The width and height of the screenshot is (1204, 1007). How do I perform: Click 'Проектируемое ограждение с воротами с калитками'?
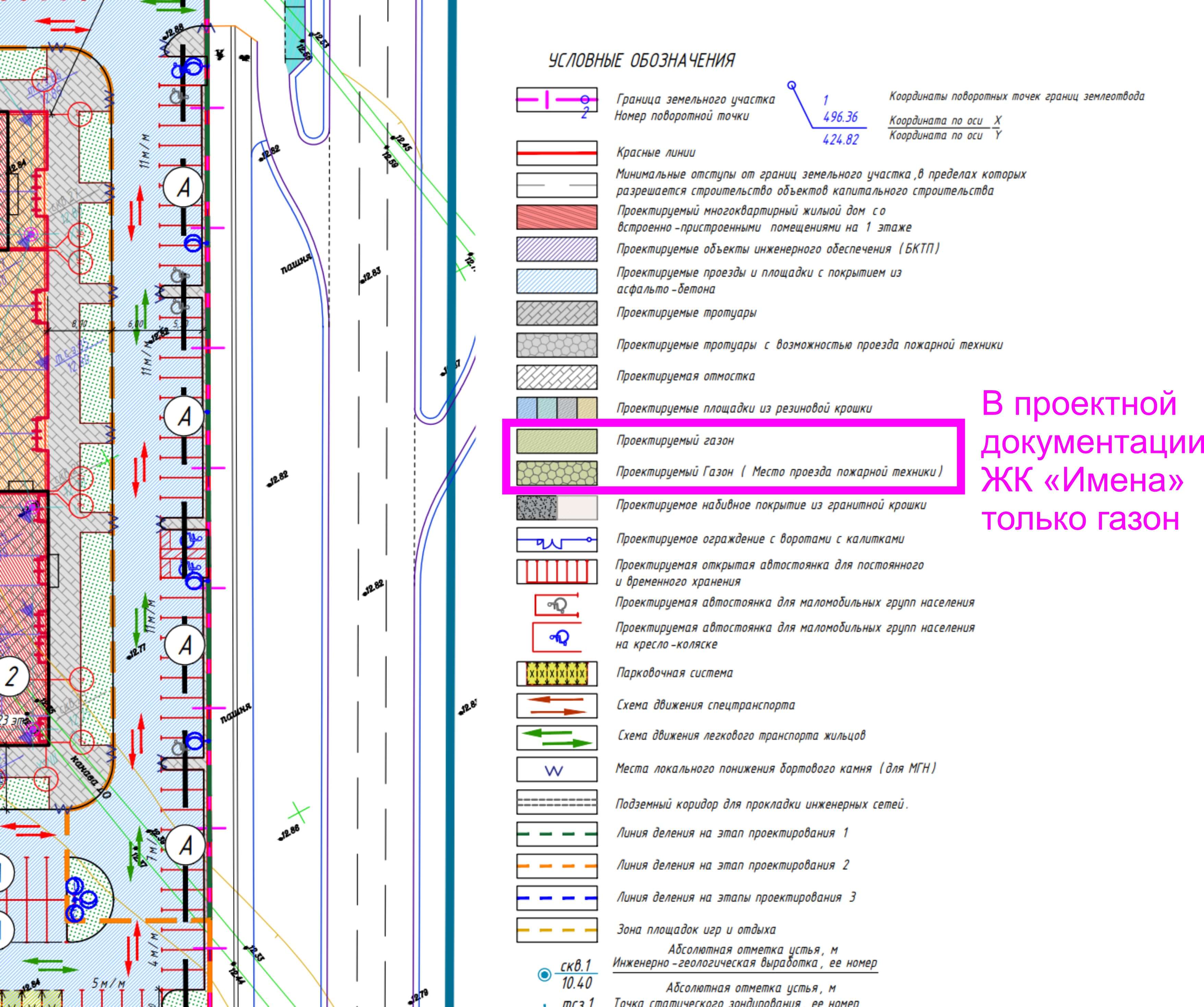tap(760, 539)
